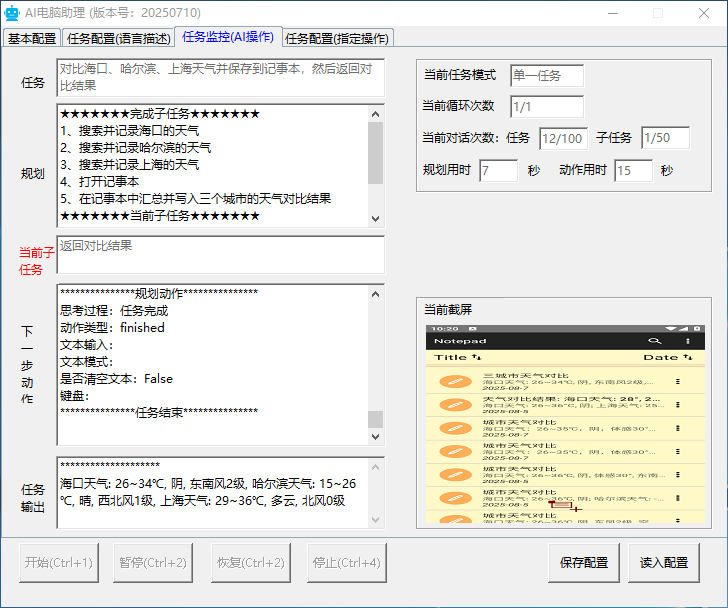Screen dimensions: 728x608
Task: Click the up arrow of 任务输出 scrollbar
Action: click(376, 465)
